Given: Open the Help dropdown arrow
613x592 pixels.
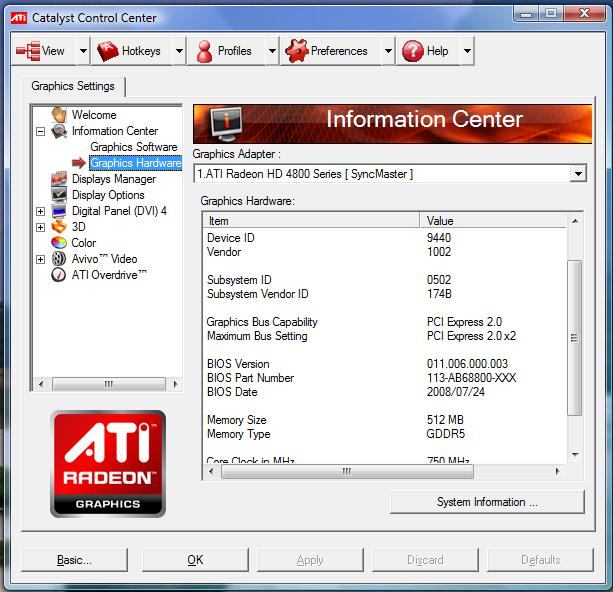Looking at the screenshot, I should pos(467,51).
